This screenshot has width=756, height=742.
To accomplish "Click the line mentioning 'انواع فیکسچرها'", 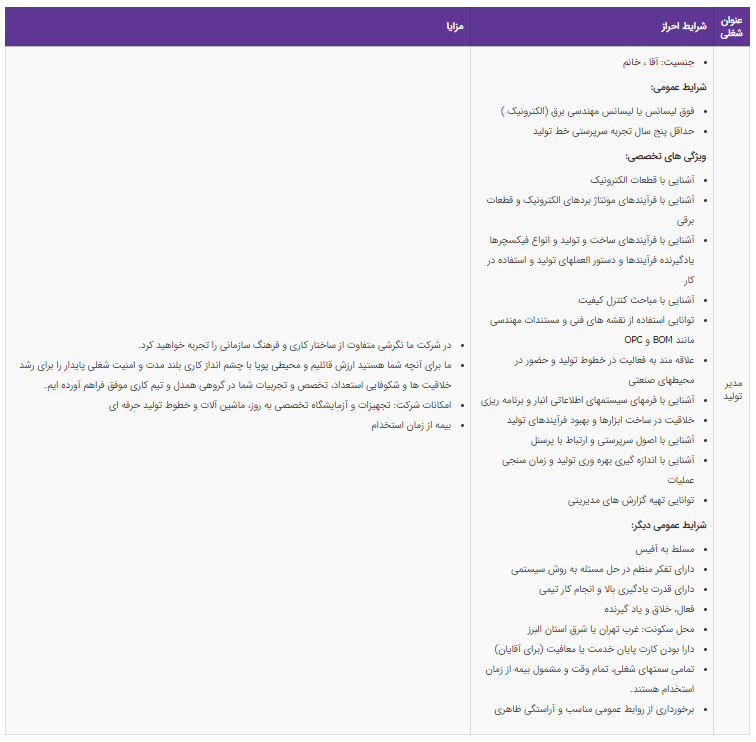I will (x=591, y=260).
